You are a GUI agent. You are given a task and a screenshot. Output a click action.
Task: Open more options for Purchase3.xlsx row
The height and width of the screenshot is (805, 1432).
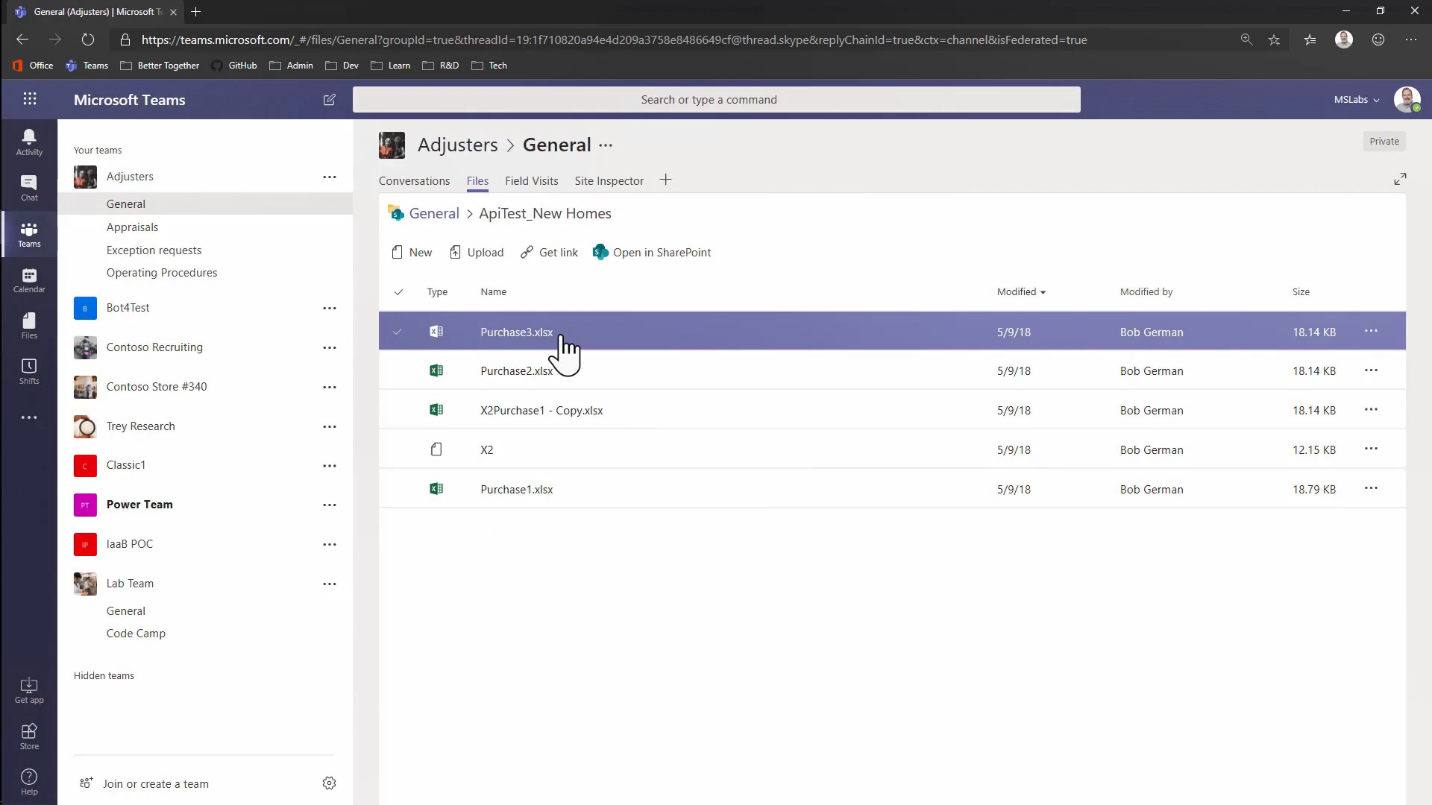tap(1371, 331)
